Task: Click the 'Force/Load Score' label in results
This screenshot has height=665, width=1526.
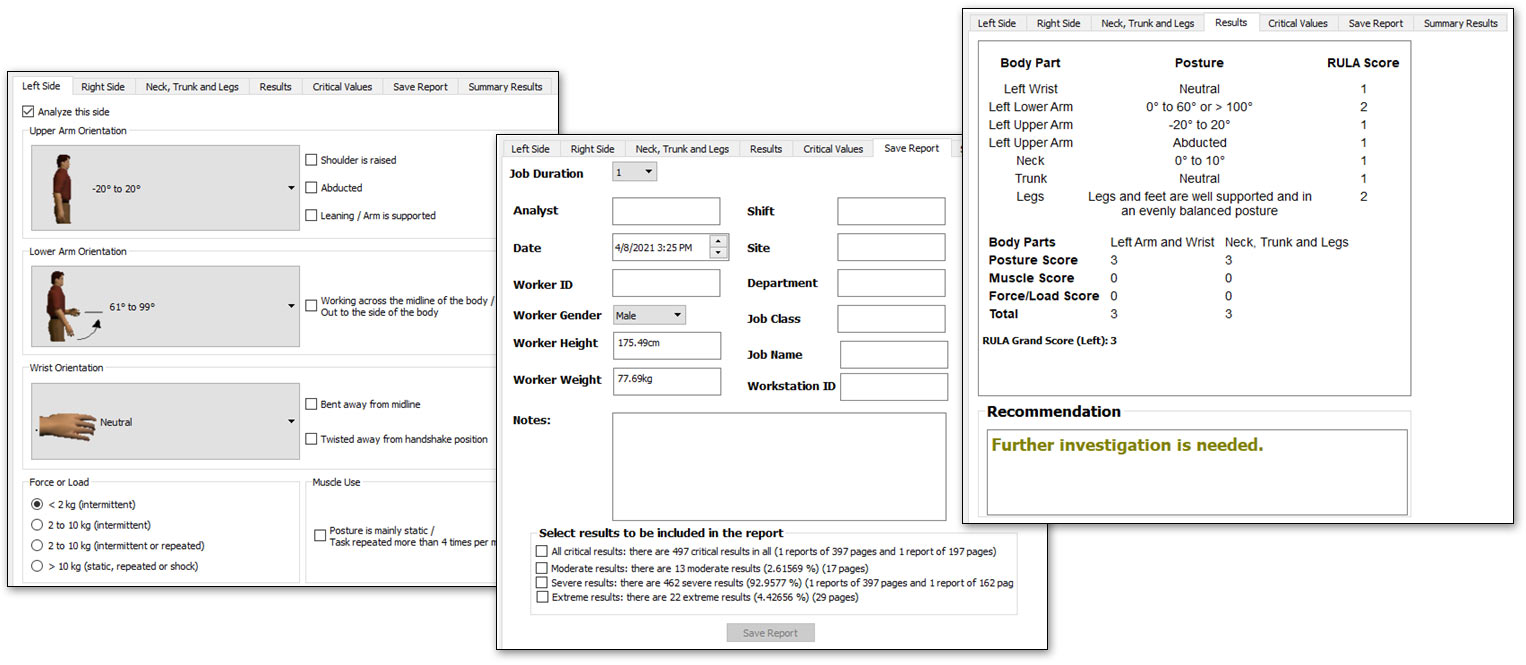Action: pyautogui.click(x=1044, y=296)
